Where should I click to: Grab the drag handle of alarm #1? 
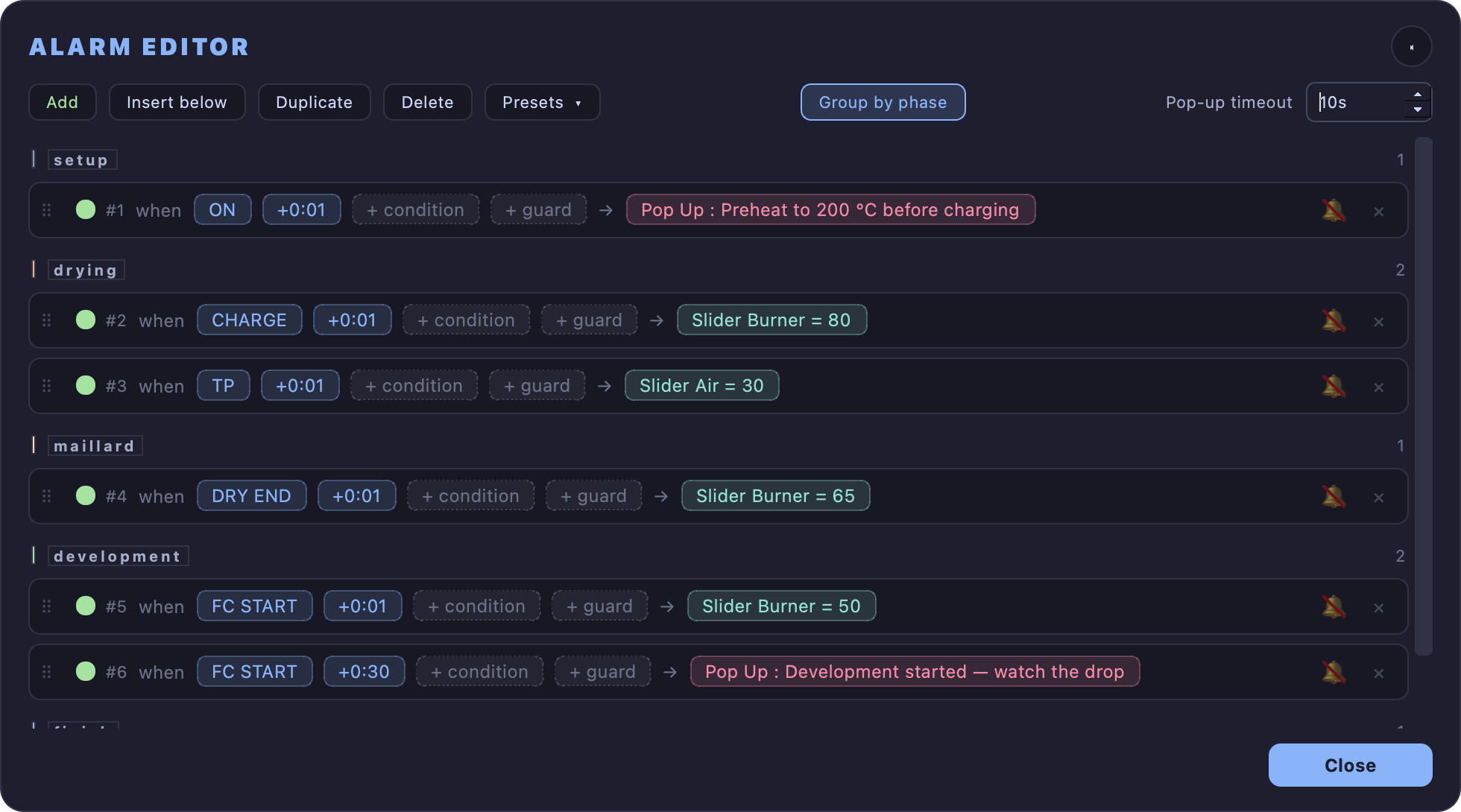pyautogui.click(x=47, y=210)
